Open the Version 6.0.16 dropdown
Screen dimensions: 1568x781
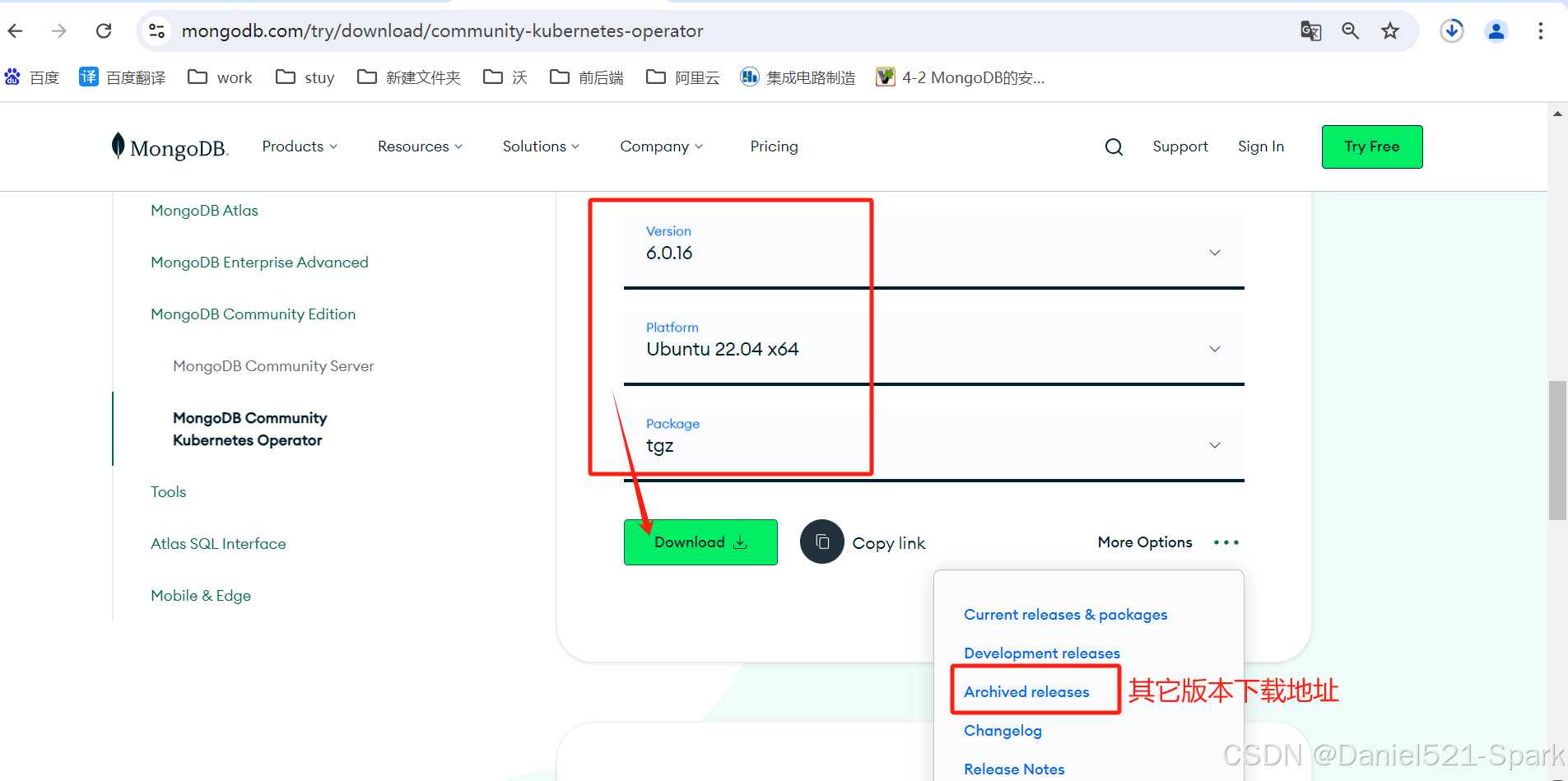tap(933, 252)
